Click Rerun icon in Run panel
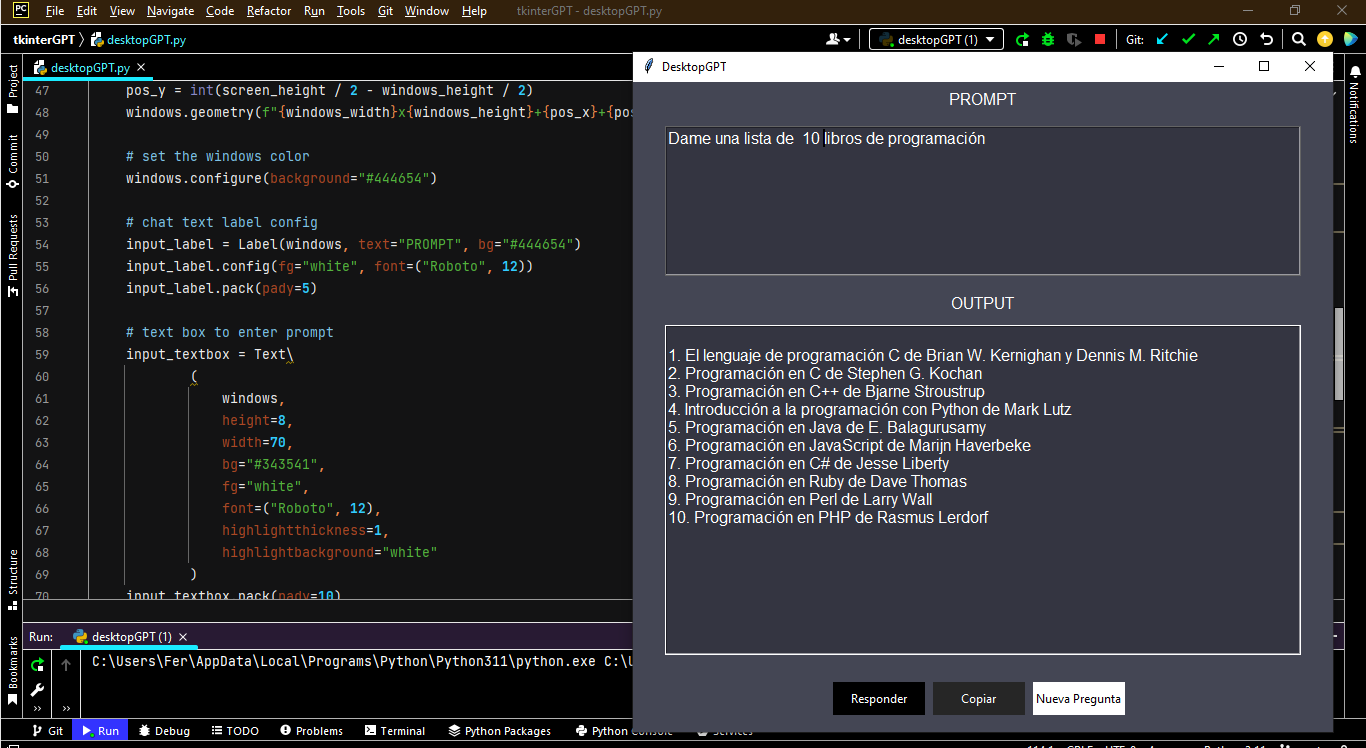This screenshot has width=1366, height=748. (37, 664)
